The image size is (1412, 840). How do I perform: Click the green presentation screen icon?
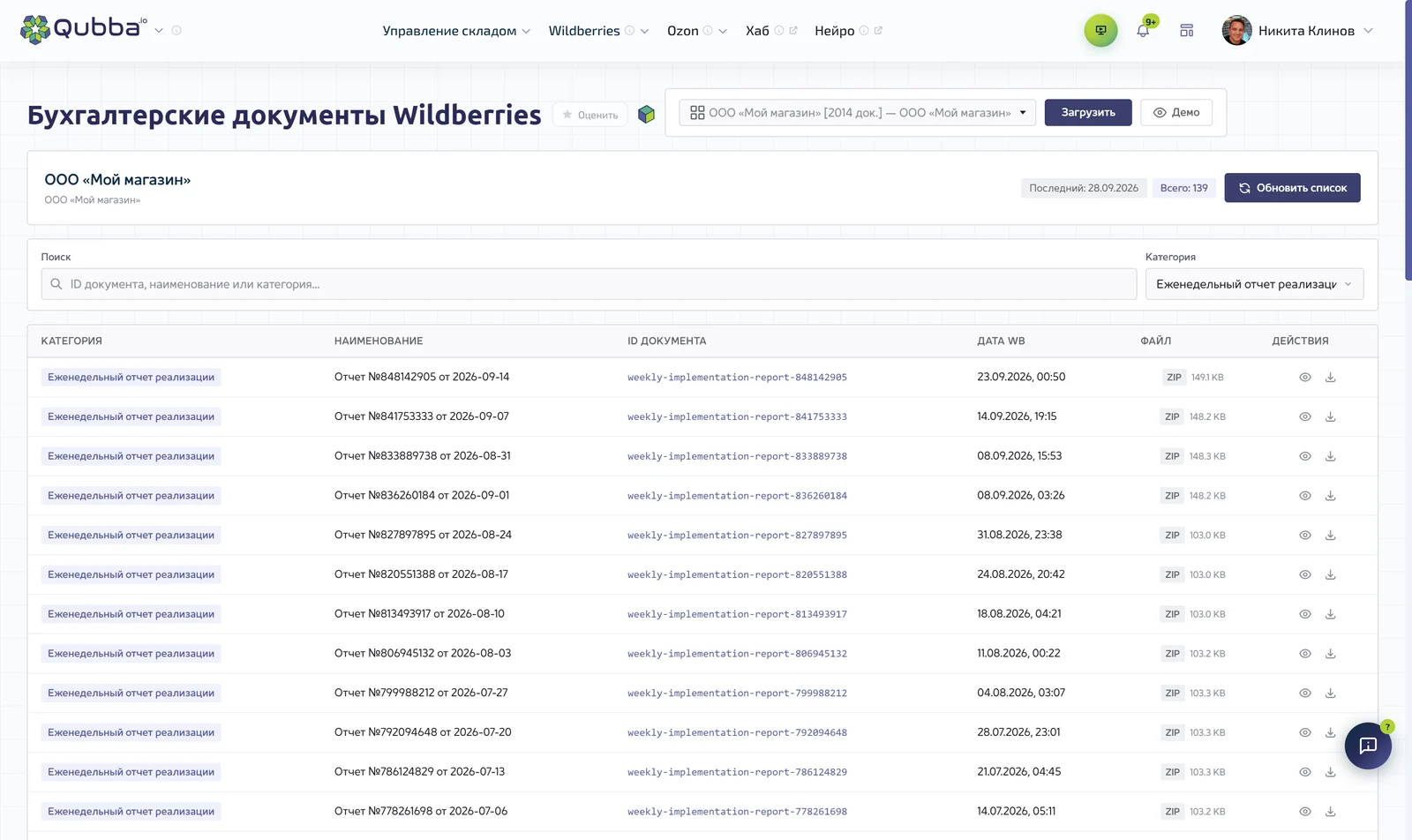(x=1100, y=31)
